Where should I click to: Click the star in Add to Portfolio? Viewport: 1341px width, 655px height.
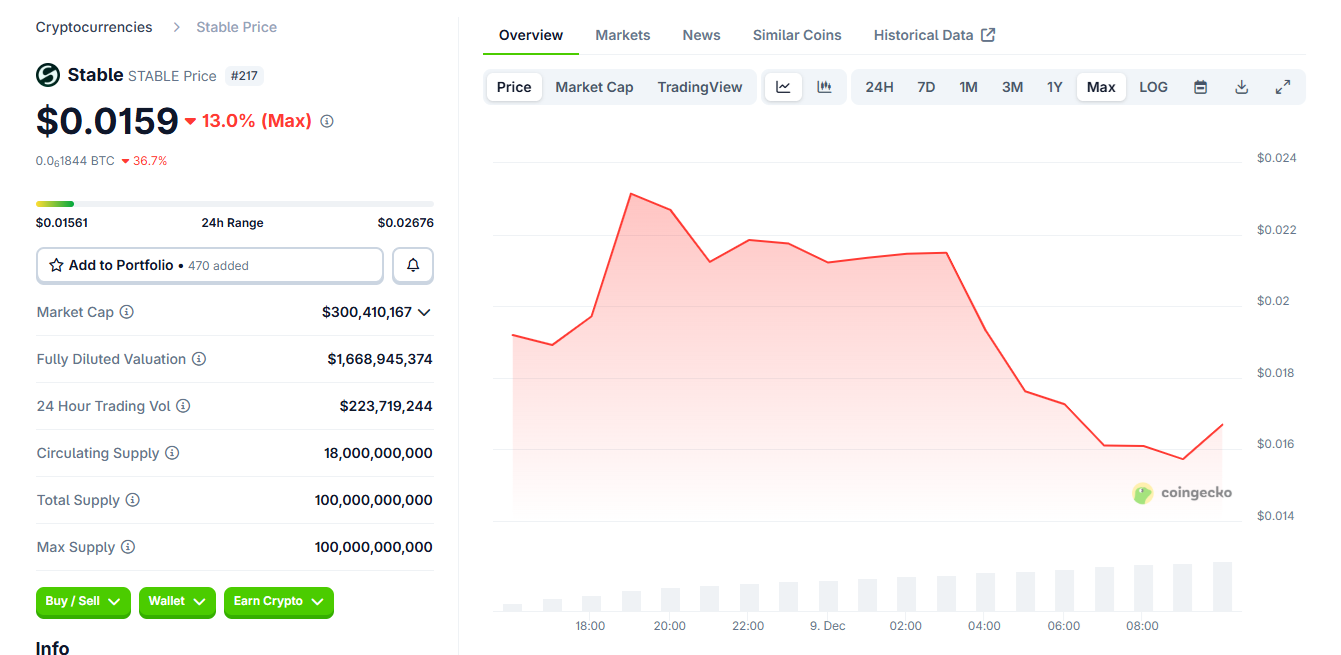point(57,265)
